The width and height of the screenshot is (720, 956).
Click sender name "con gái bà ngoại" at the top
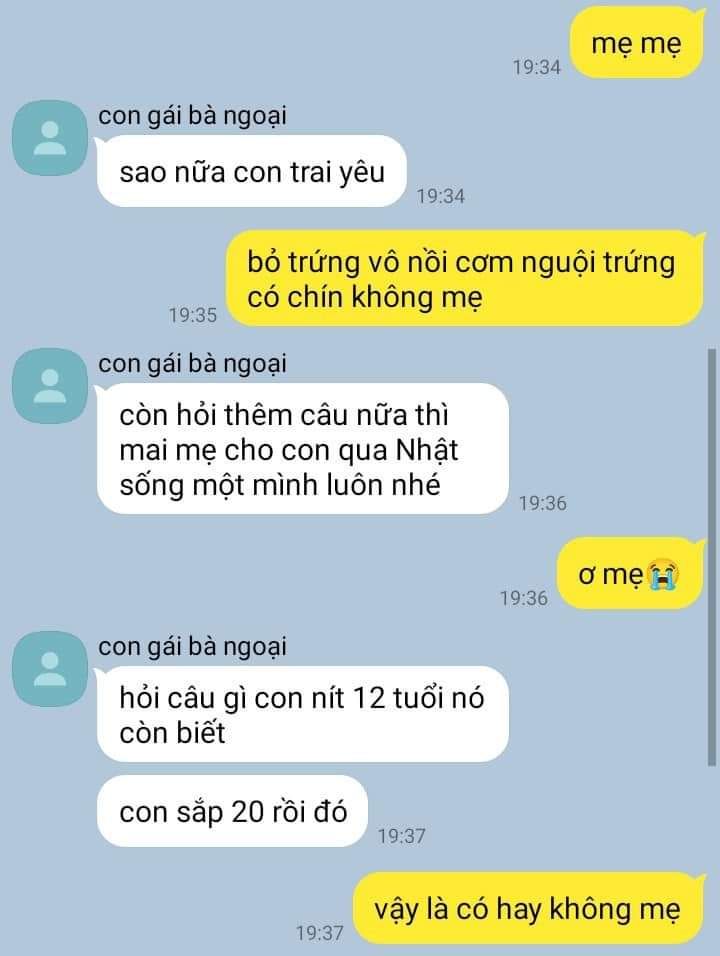pos(192,115)
